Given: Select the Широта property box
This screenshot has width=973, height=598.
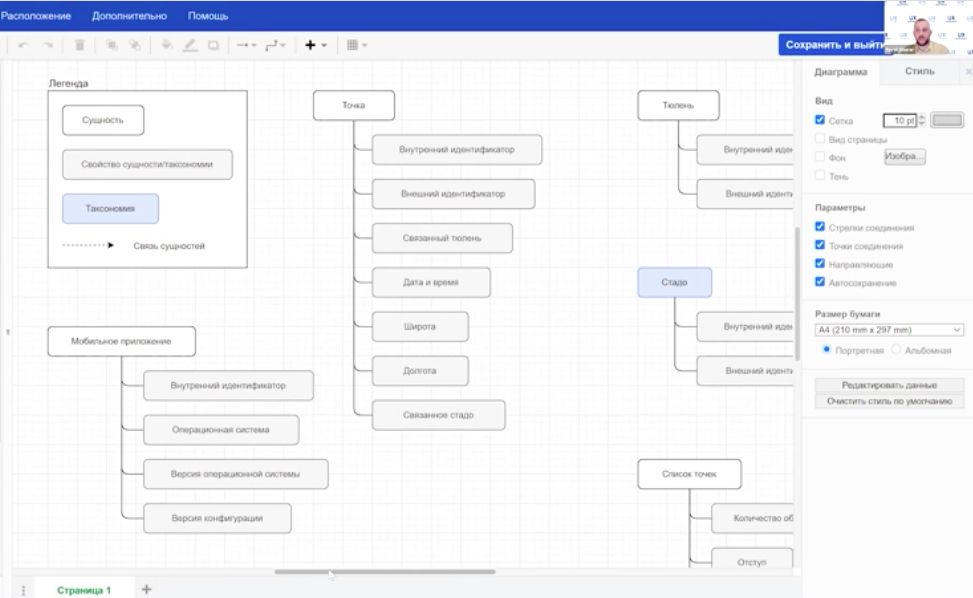Looking at the screenshot, I should coord(420,326).
